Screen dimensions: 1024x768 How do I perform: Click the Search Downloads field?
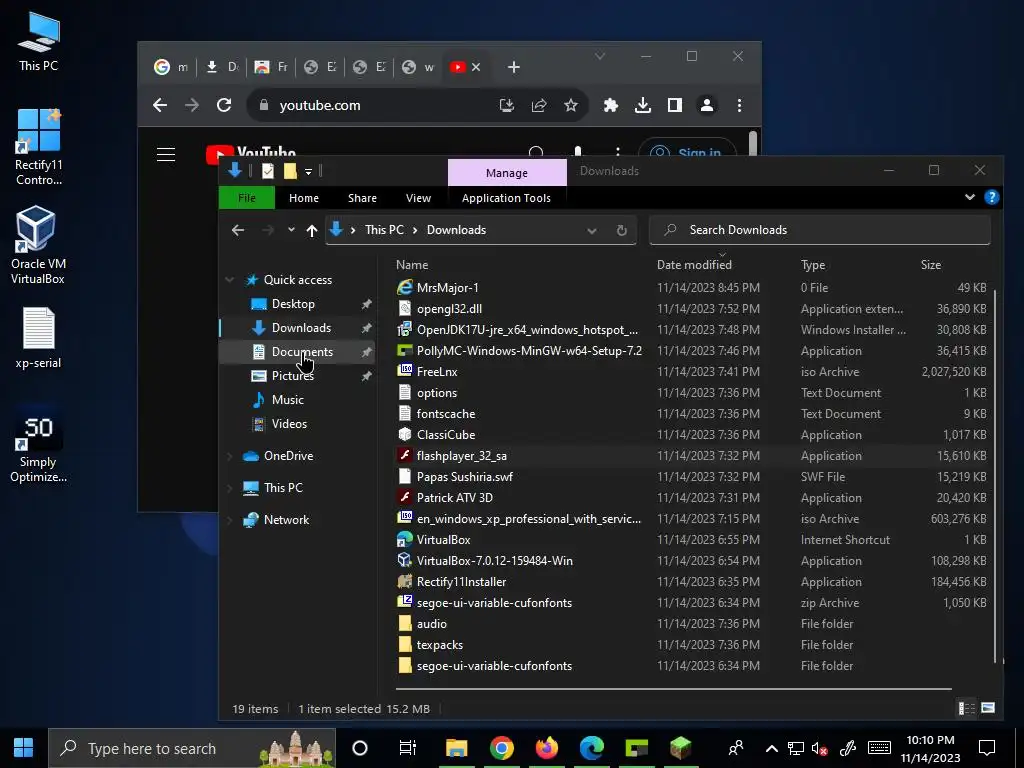820,230
